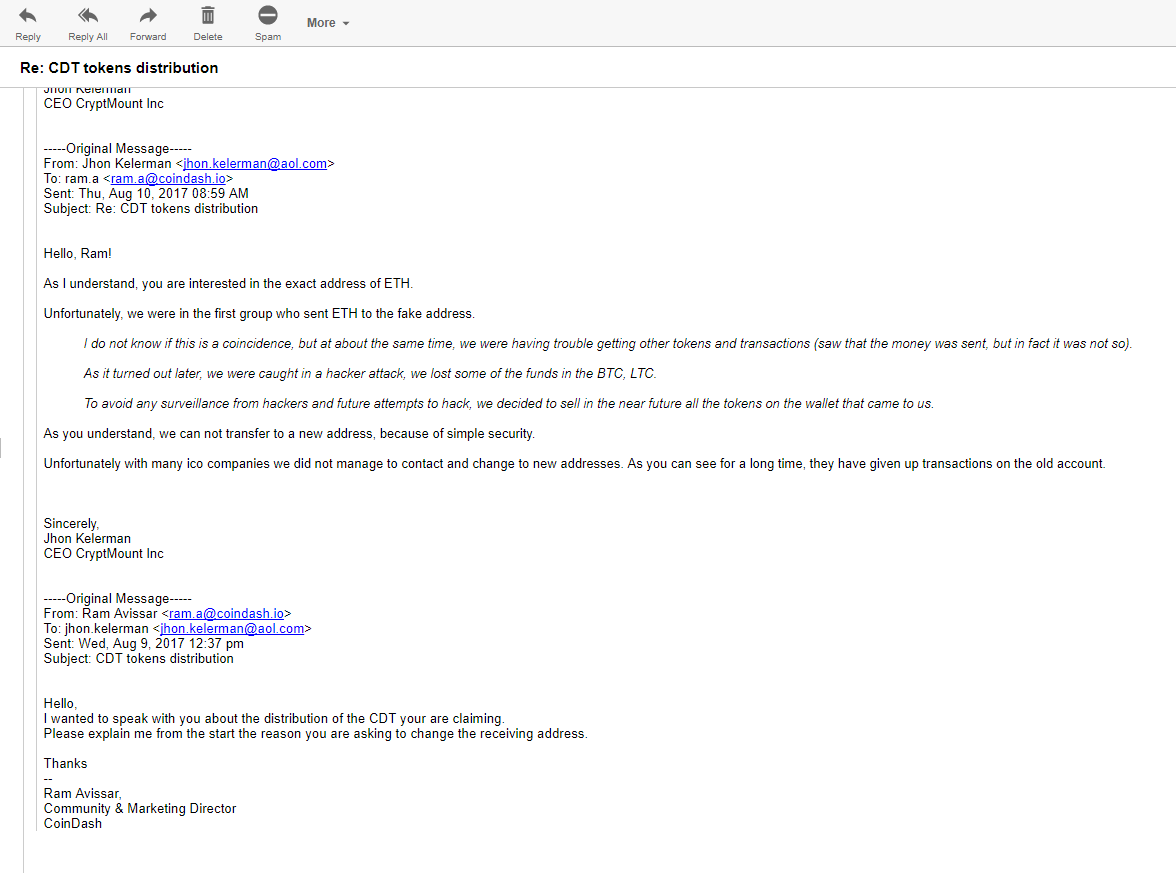This screenshot has height=873, width=1176.
Task: Open jhon.kelerman@aol.com link in From: Jhon Kelerman line
Action: tap(255, 164)
